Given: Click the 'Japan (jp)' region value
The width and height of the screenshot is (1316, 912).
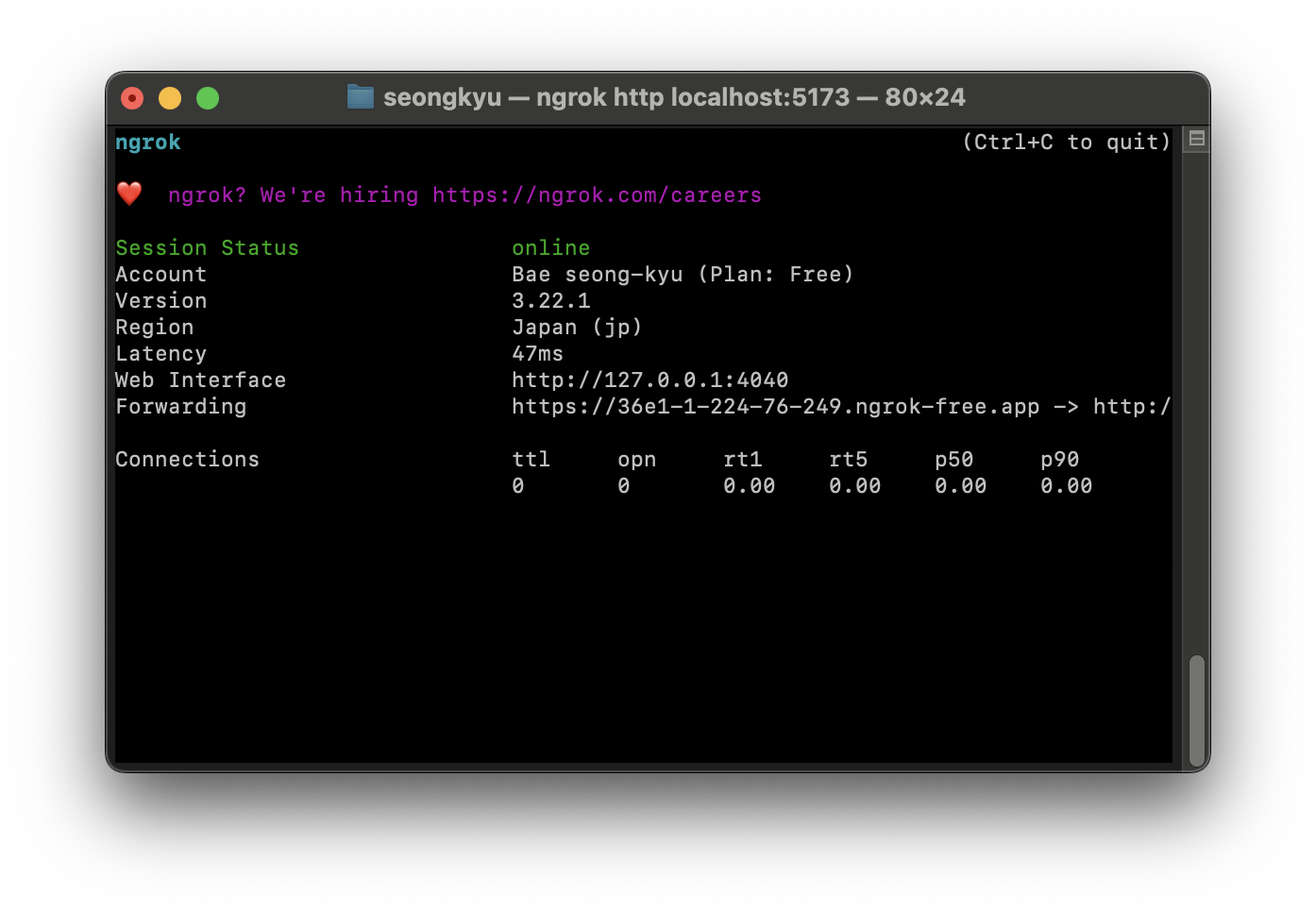Looking at the screenshot, I should point(577,328).
